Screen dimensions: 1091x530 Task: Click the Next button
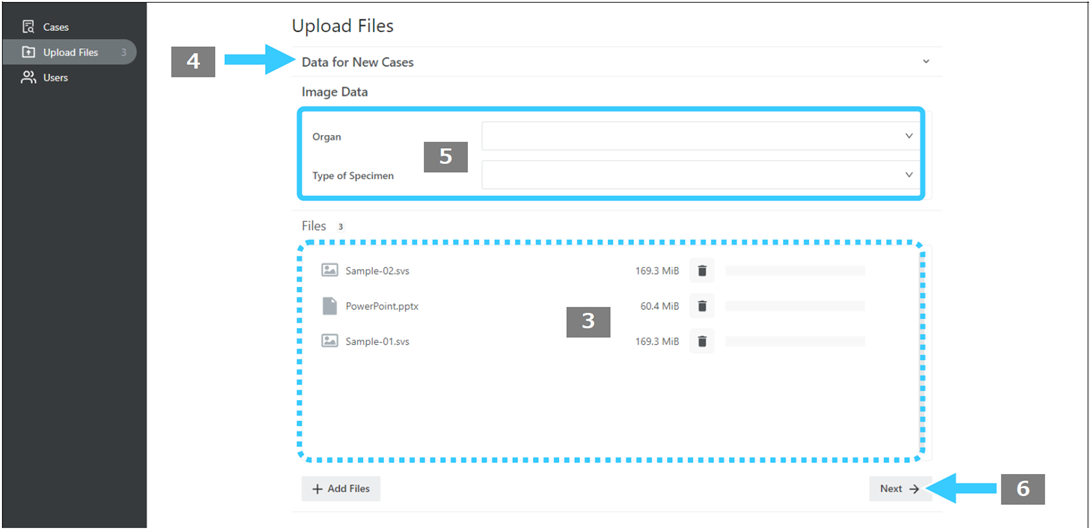point(900,489)
